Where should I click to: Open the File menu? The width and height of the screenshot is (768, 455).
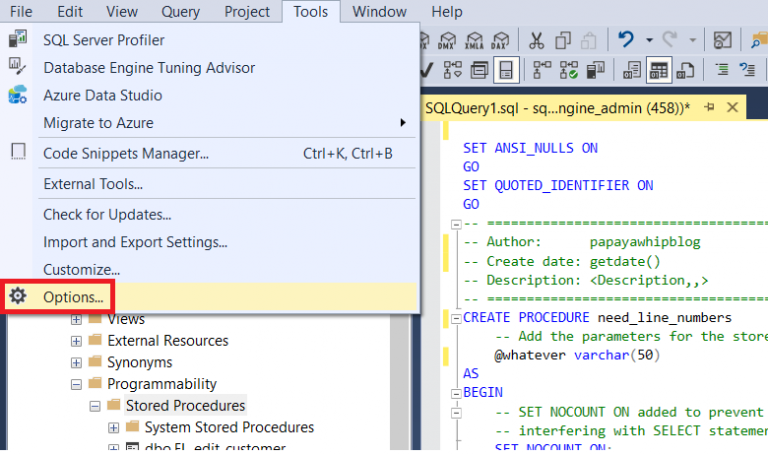21,11
